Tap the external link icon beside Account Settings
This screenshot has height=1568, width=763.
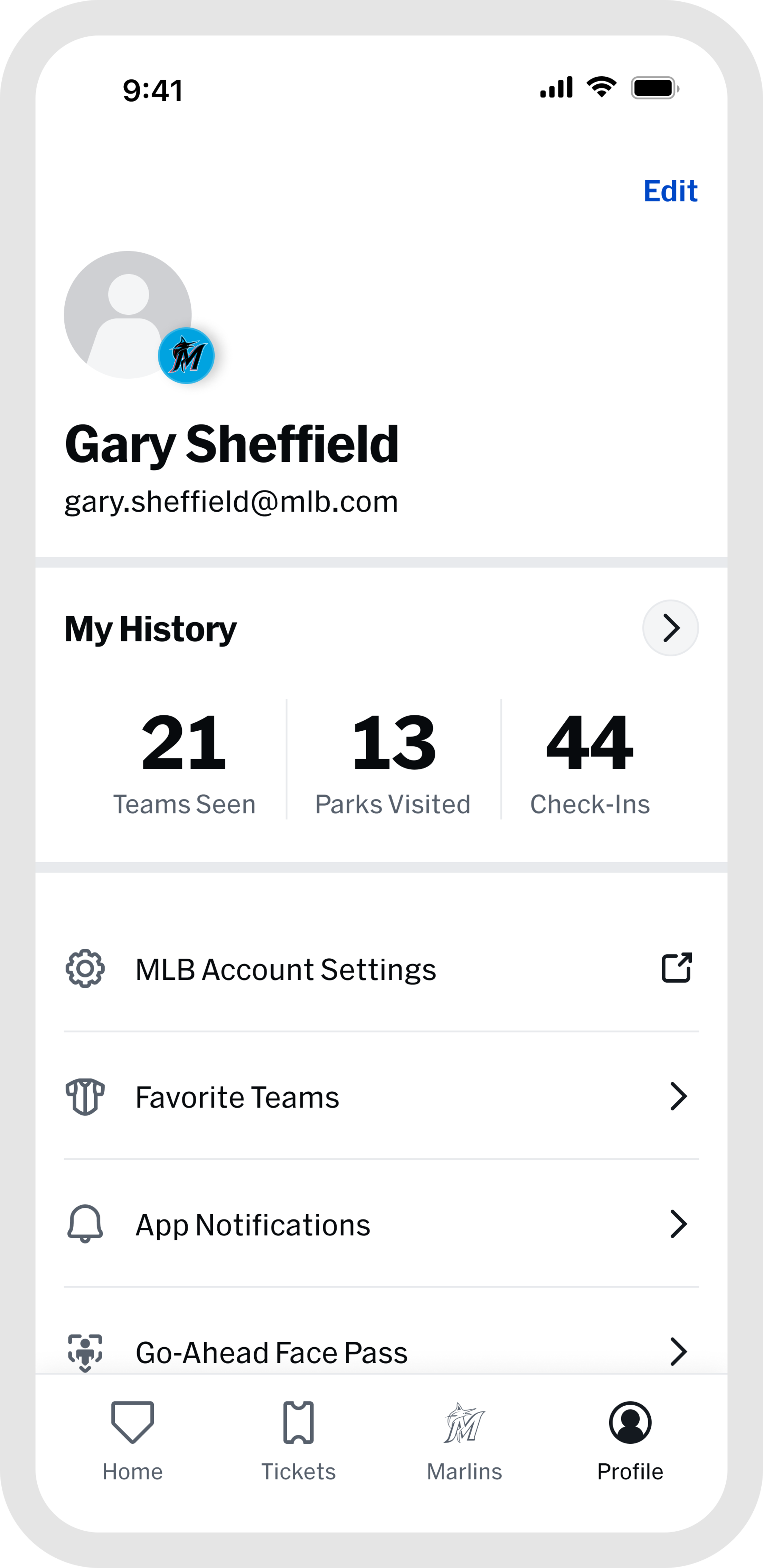coord(677,967)
